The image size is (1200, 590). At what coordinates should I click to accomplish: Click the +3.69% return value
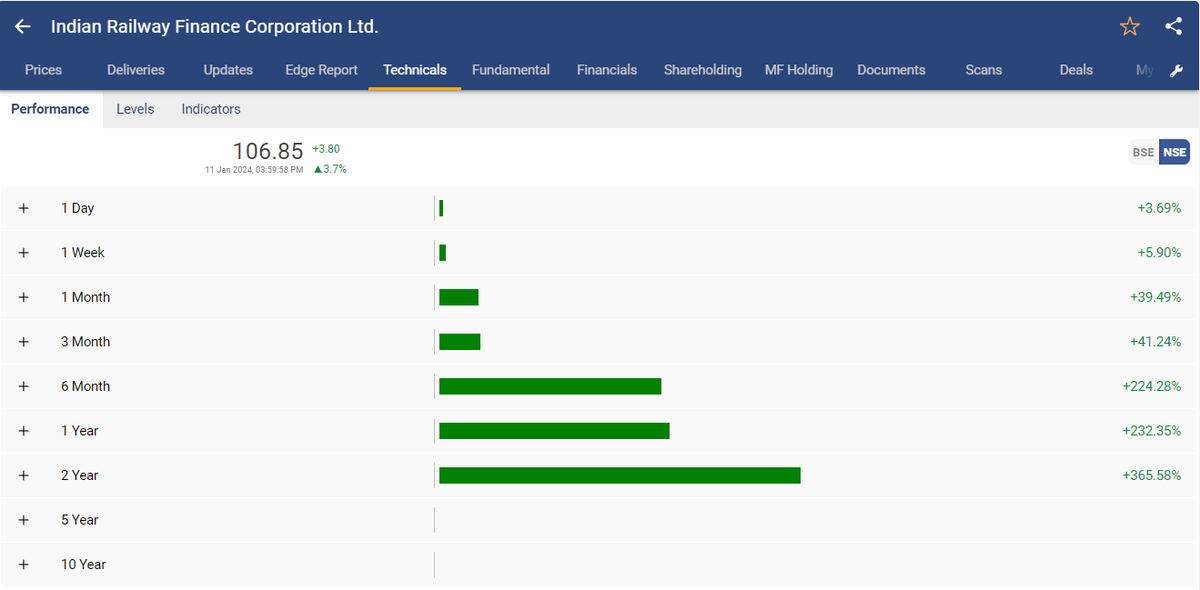click(x=1160, y=208)
